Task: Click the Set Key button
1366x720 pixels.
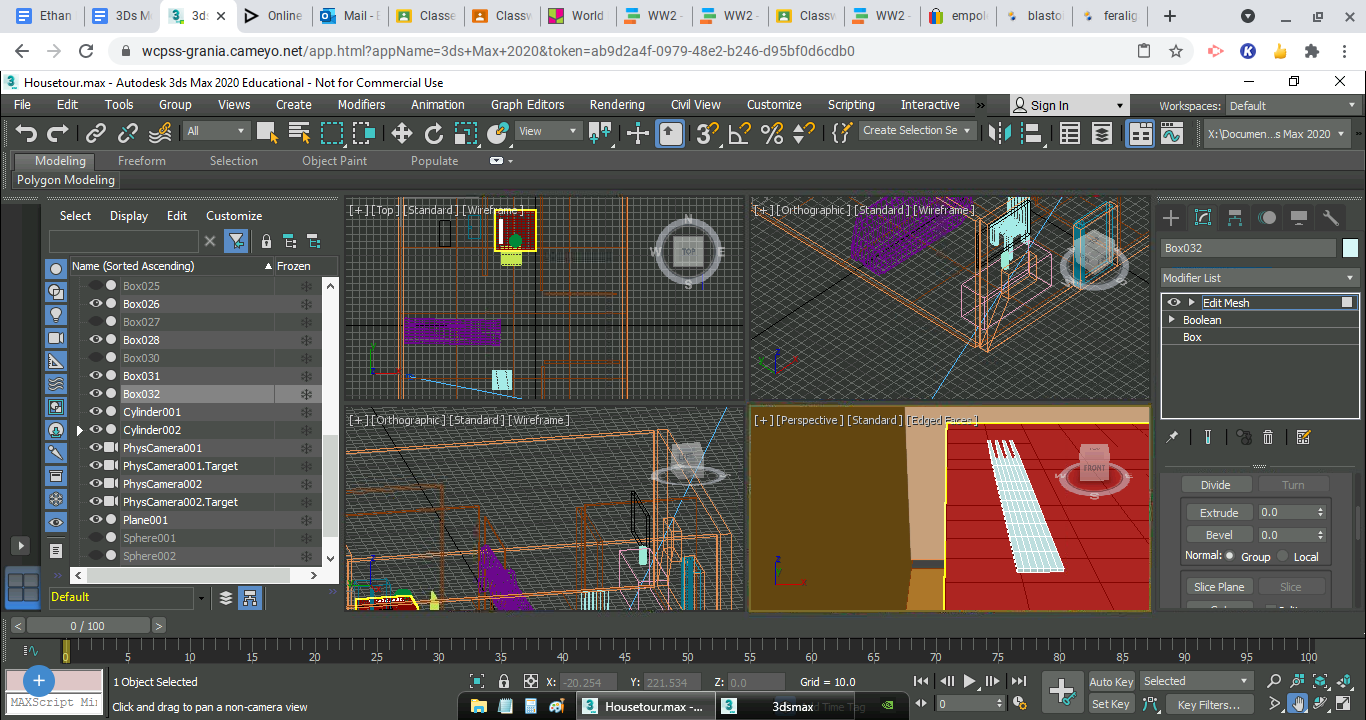Action: point(1111,704)
